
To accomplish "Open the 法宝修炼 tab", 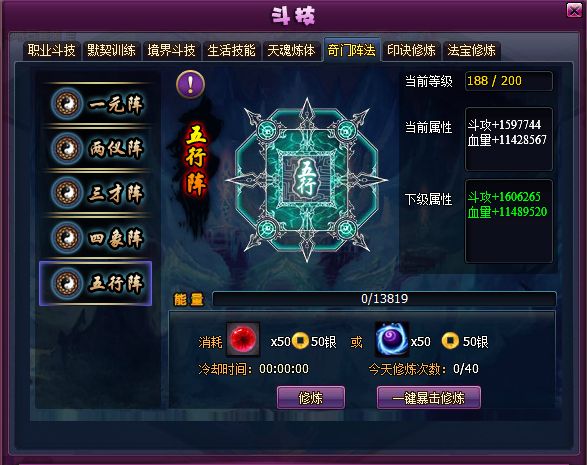I will (x=471, y=51).
